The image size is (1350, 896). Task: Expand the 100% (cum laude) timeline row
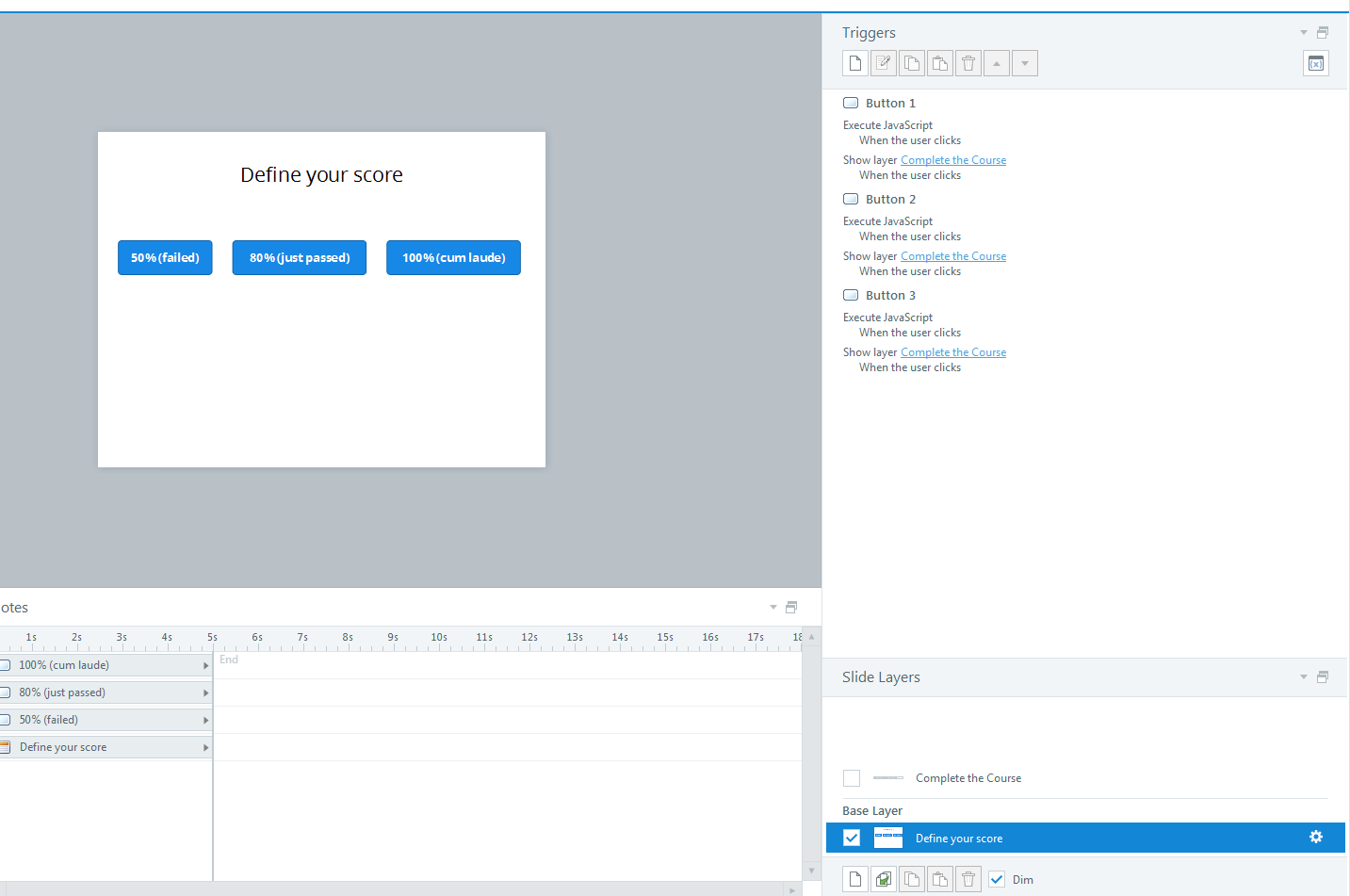pyautogui.click(x=205, y=665)
